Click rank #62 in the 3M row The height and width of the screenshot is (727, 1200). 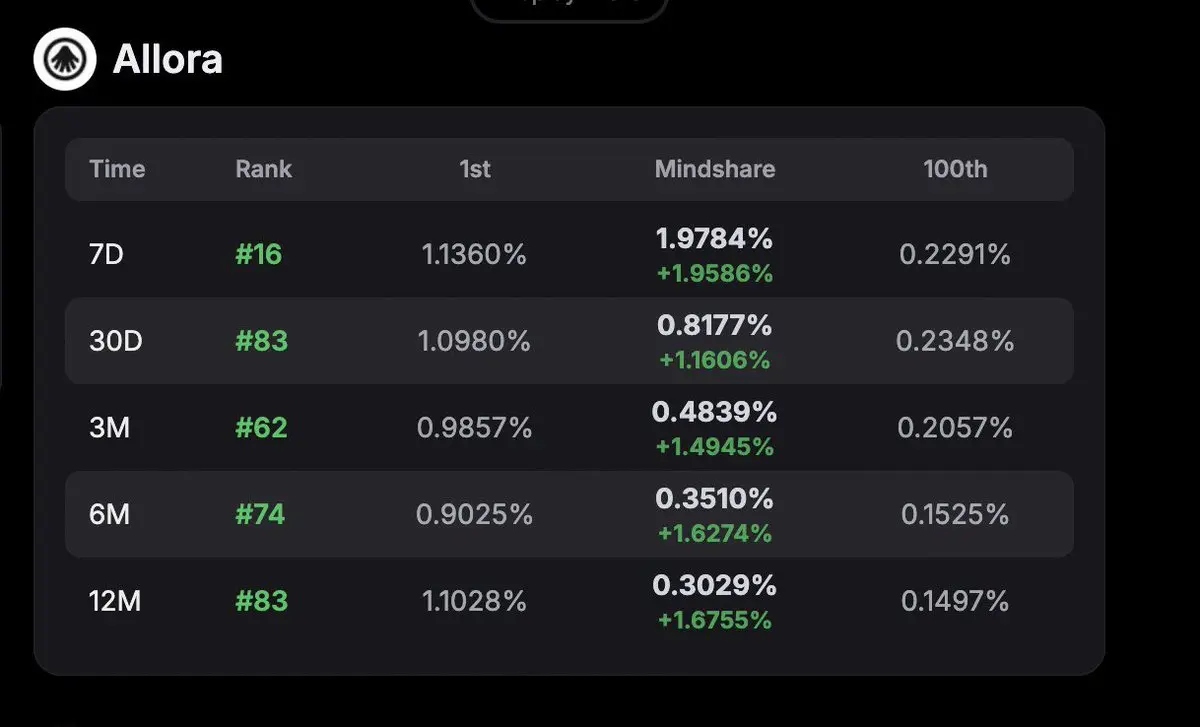coord(261,428)
